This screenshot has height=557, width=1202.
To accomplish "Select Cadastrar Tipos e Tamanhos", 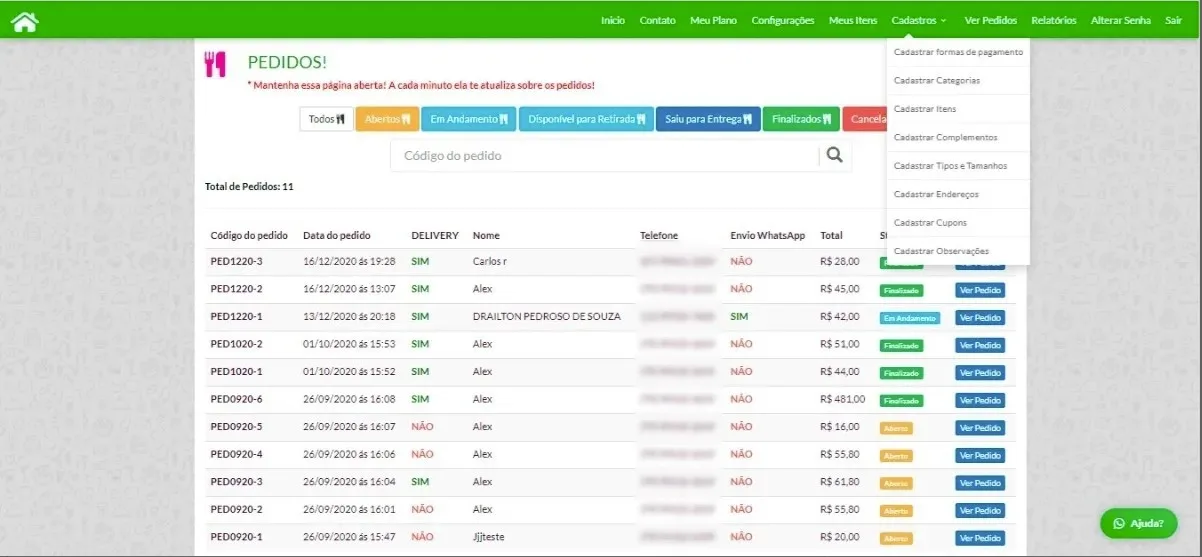I will point(958,166).
